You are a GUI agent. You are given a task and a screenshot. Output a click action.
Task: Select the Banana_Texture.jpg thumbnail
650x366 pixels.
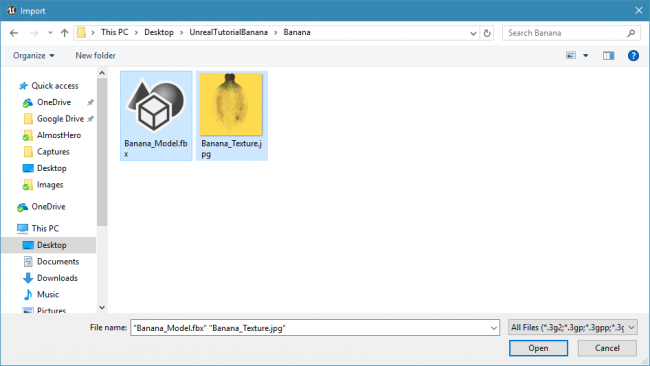[x=231, y=104]
